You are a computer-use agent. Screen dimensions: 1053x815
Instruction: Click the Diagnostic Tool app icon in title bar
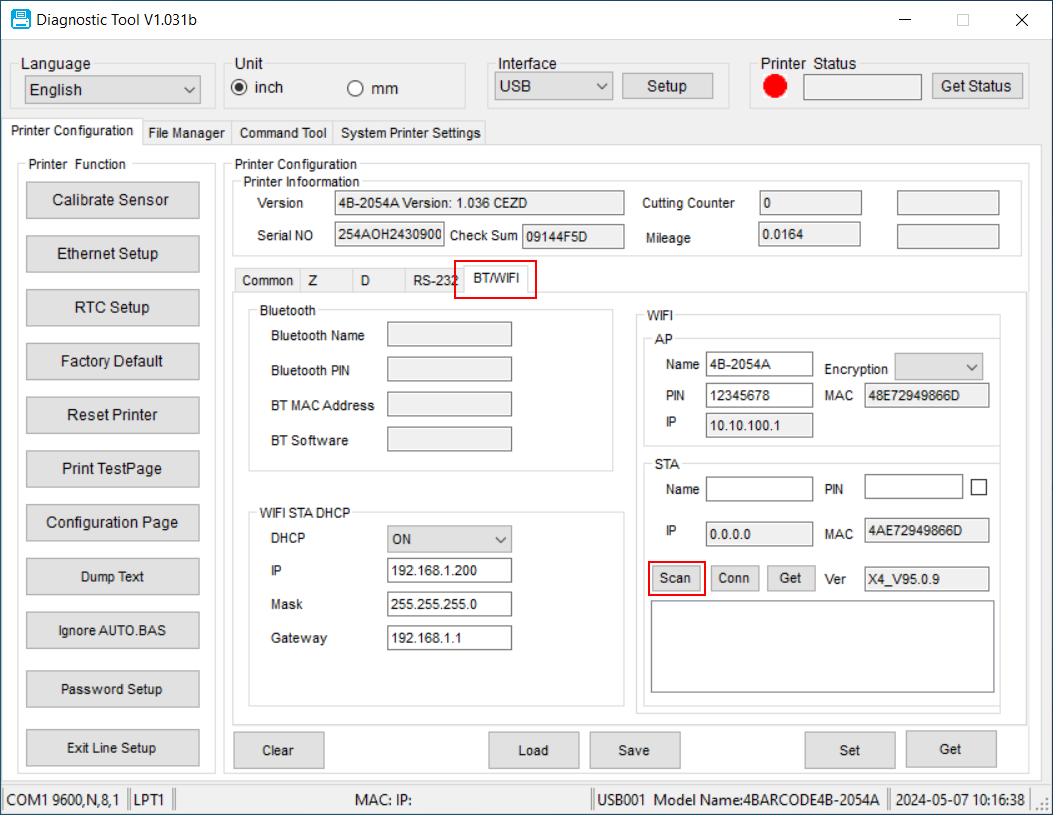pos(20,19)
